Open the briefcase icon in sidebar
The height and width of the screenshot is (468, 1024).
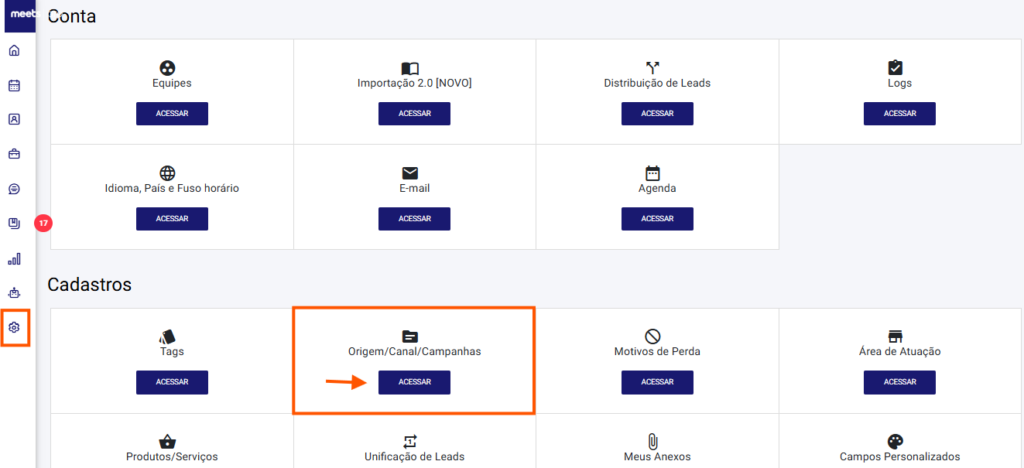coord(14,154)
